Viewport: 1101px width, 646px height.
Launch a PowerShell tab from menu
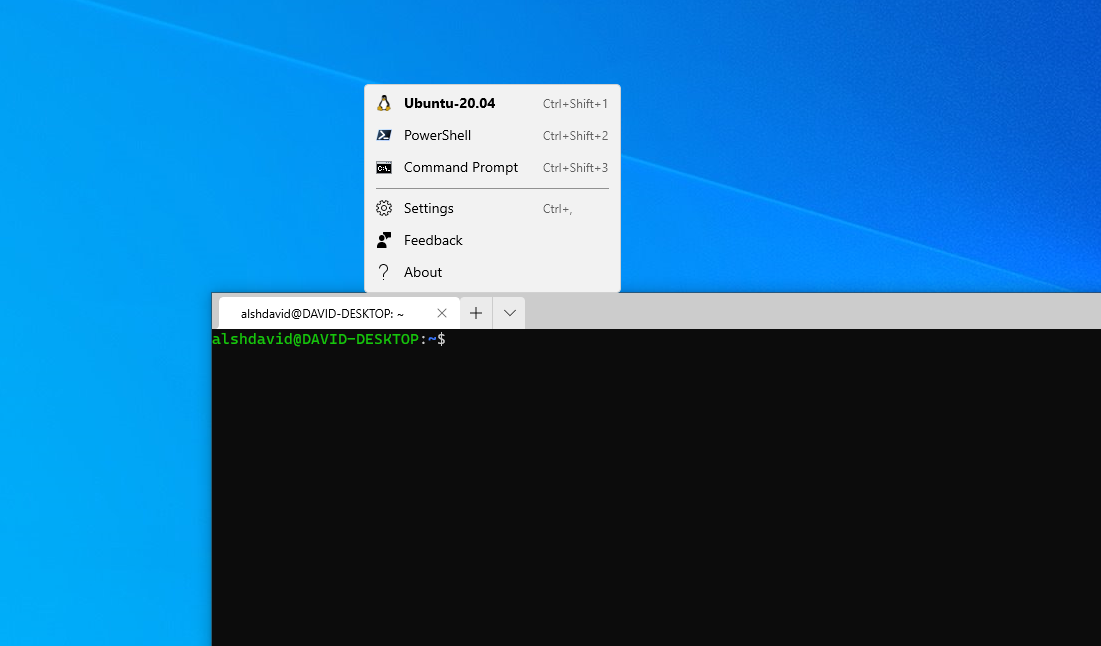[492, 136]
